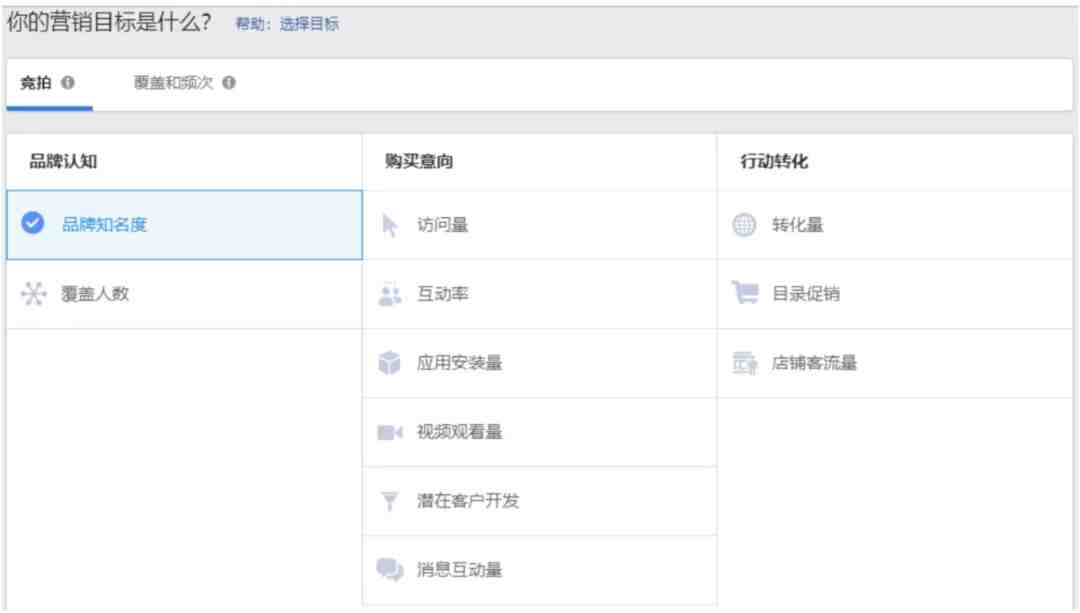Viewport: 1080px width, 613px height.
Task: Click the cursor icon for 访问量
Action: coord(389,225)
